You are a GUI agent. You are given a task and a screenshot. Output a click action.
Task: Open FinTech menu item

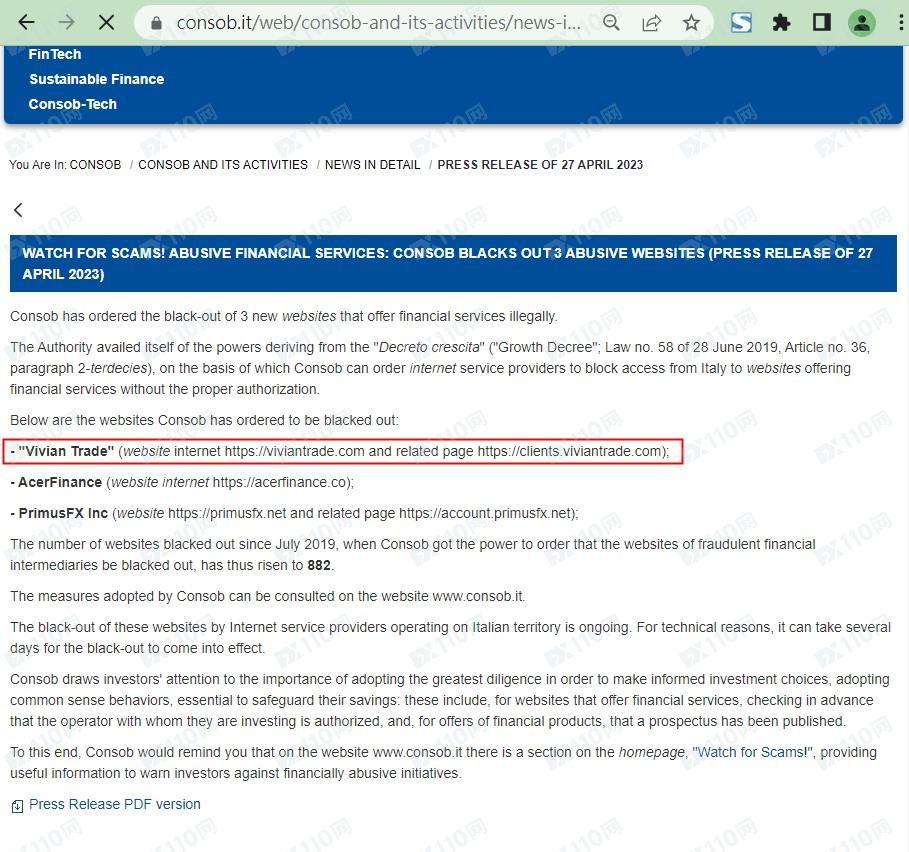pyautogui.click(x=55, y=54)
